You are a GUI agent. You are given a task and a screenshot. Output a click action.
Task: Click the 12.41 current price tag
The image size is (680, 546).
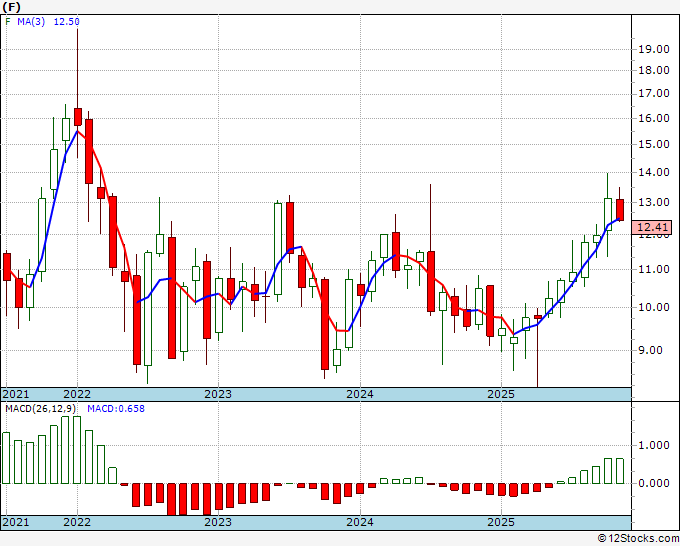(651, 227)
